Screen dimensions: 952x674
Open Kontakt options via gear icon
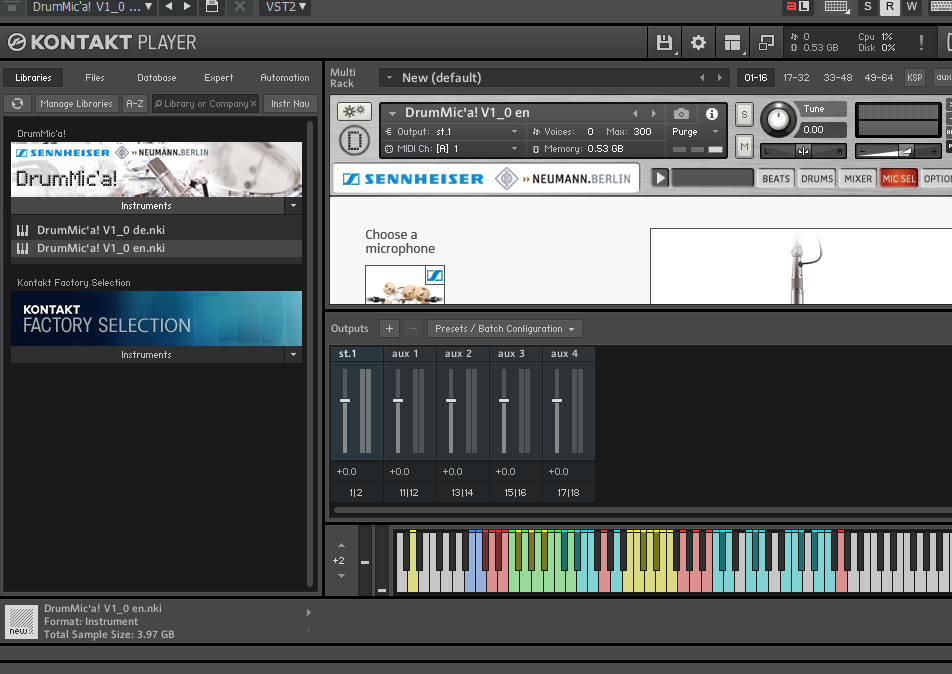(698, 42)
